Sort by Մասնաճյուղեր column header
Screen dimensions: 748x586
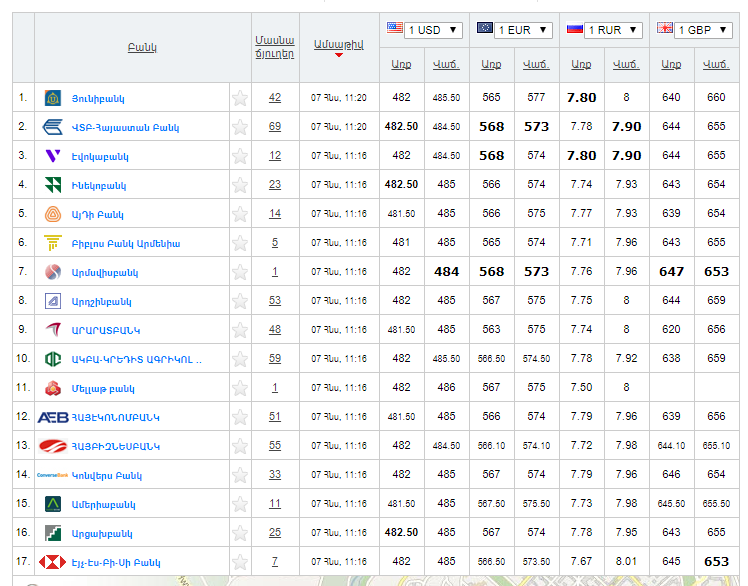pyautogui.click(x=275, y=47)
